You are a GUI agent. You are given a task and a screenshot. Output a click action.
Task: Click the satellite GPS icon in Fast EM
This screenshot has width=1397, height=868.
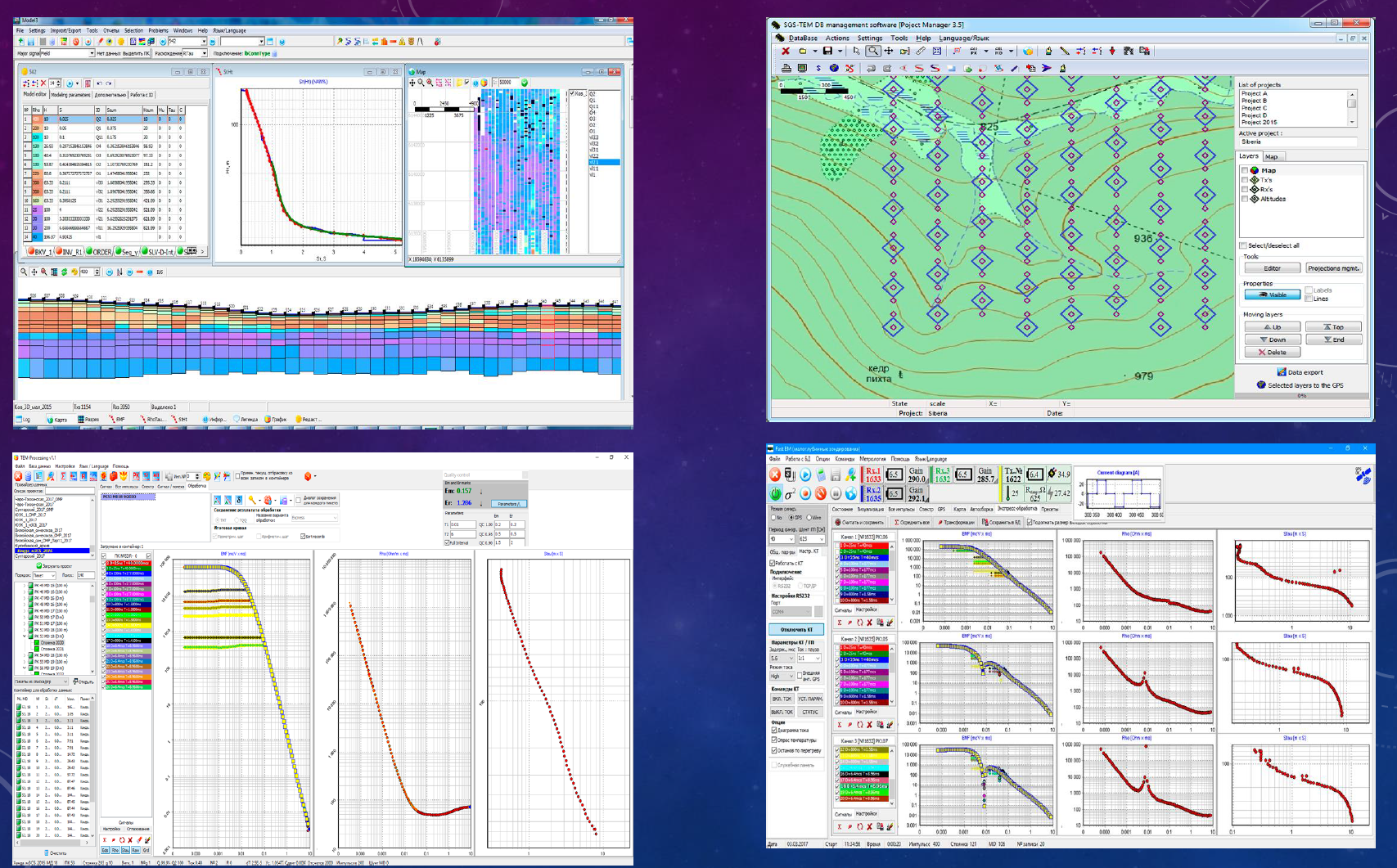pyautogui.click(x=1363, y=475)
